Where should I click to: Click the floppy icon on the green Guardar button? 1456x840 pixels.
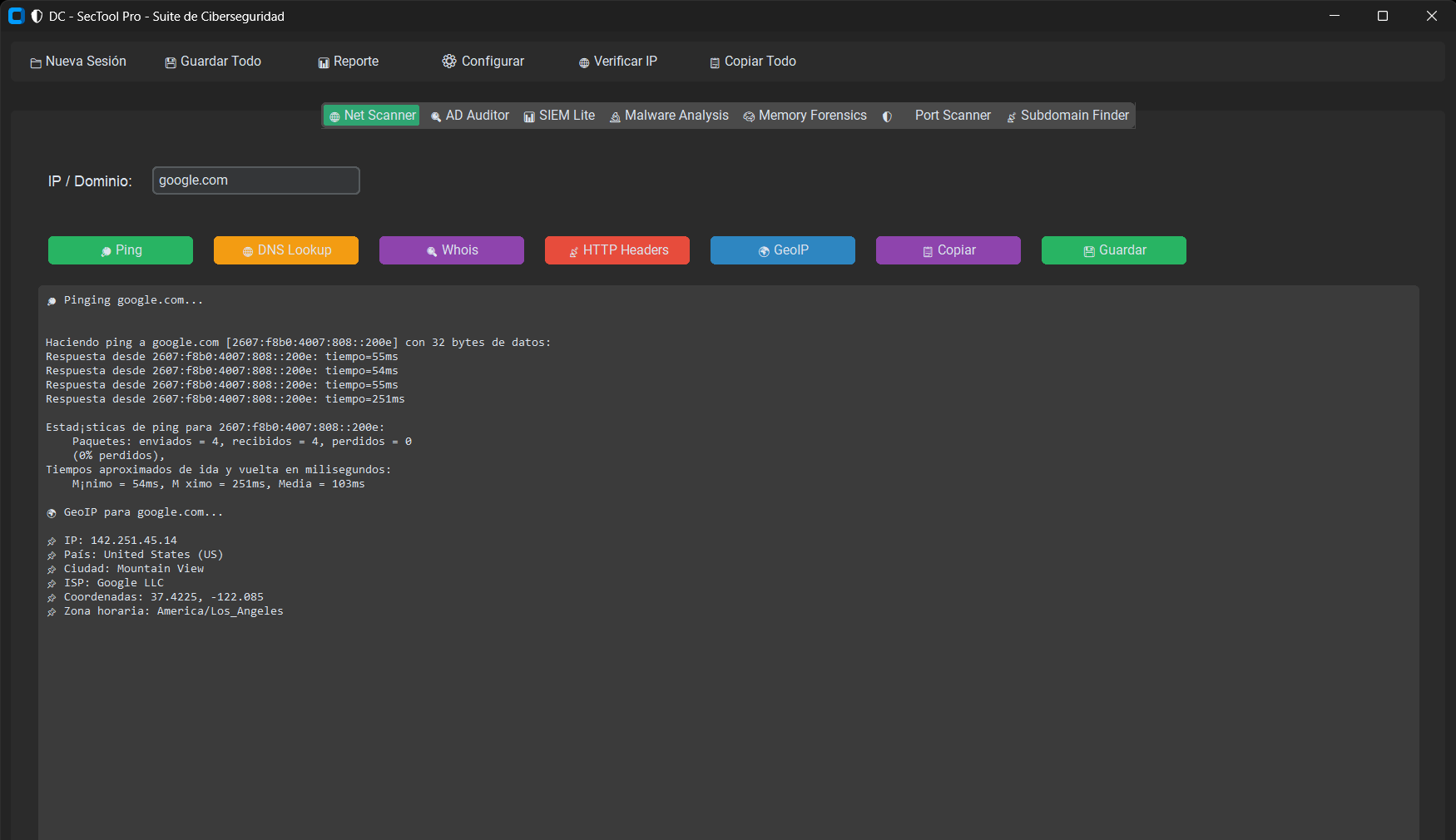(x=1089, y=252)
